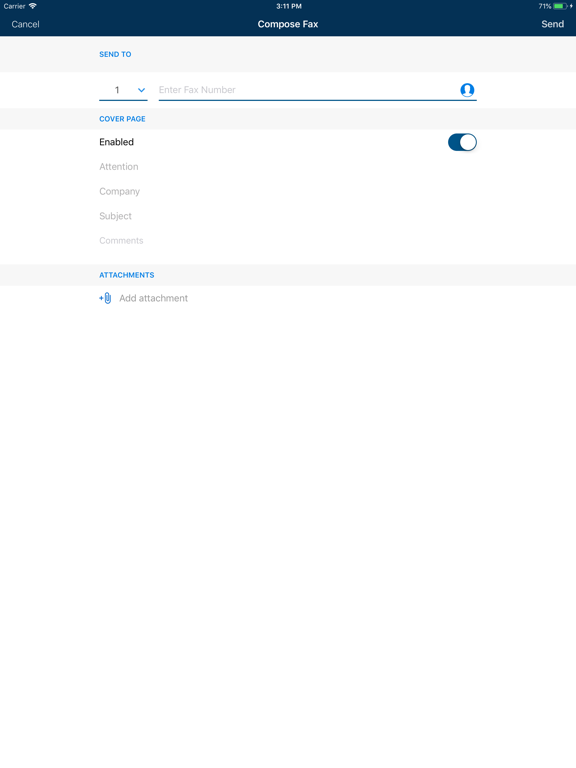This screenshot has width=576, height=768.
Task: Select the Company field
Action: [288, 191]
